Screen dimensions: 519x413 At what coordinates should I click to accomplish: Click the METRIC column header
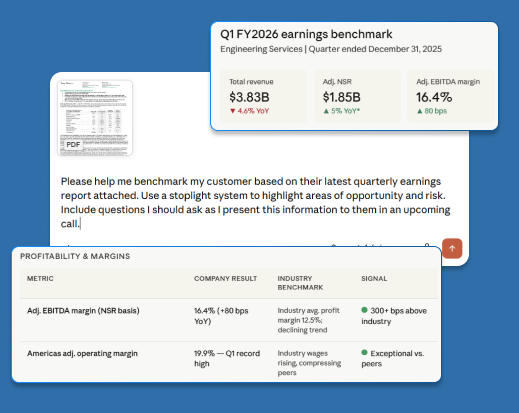(40, 279)
